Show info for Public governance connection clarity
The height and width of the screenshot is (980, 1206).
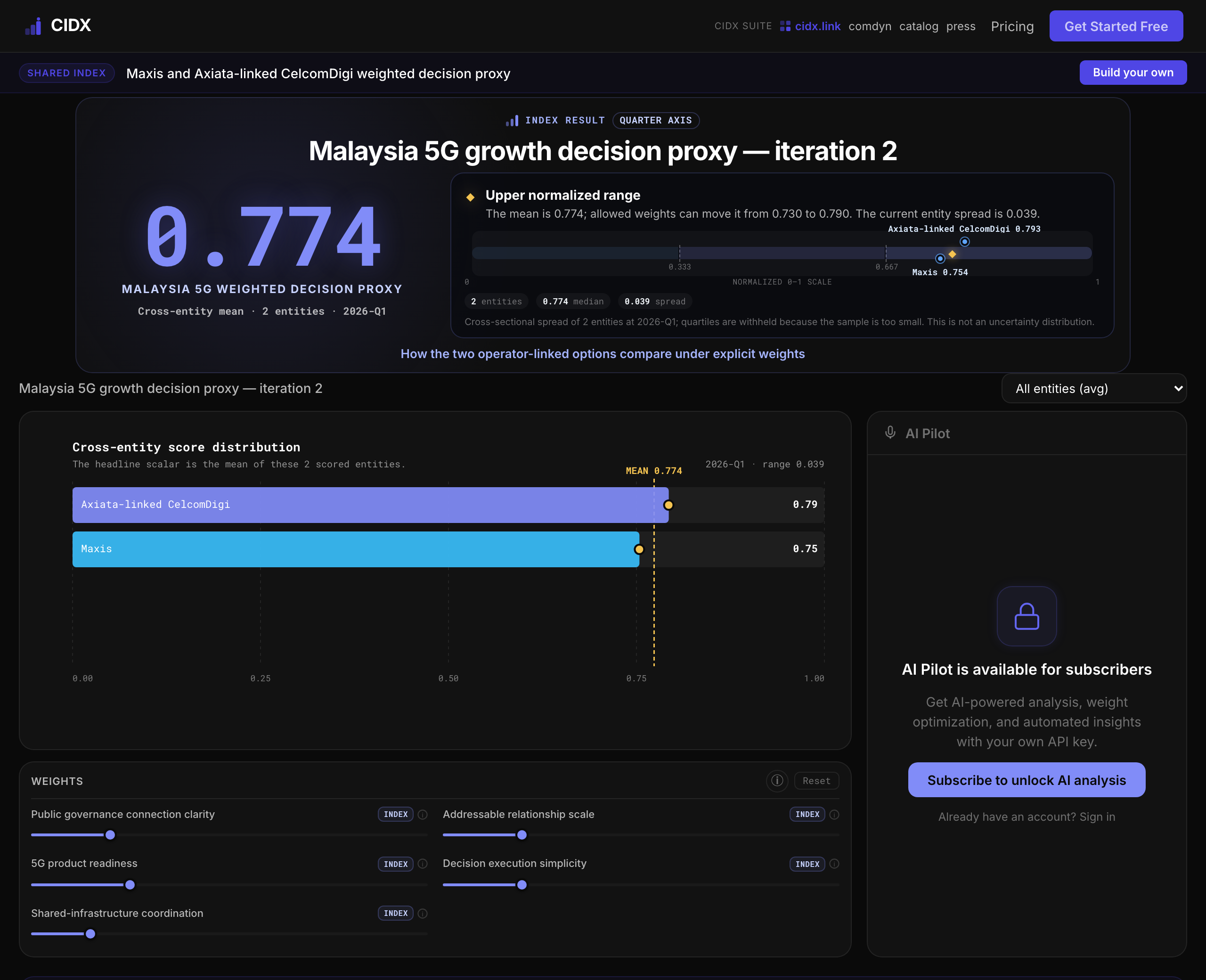coord(423,815)
